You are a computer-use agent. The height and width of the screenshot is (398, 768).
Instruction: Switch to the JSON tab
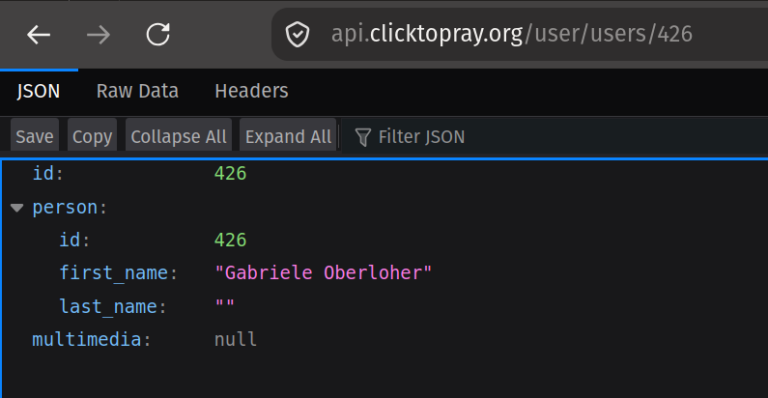[x=38, y=91]
